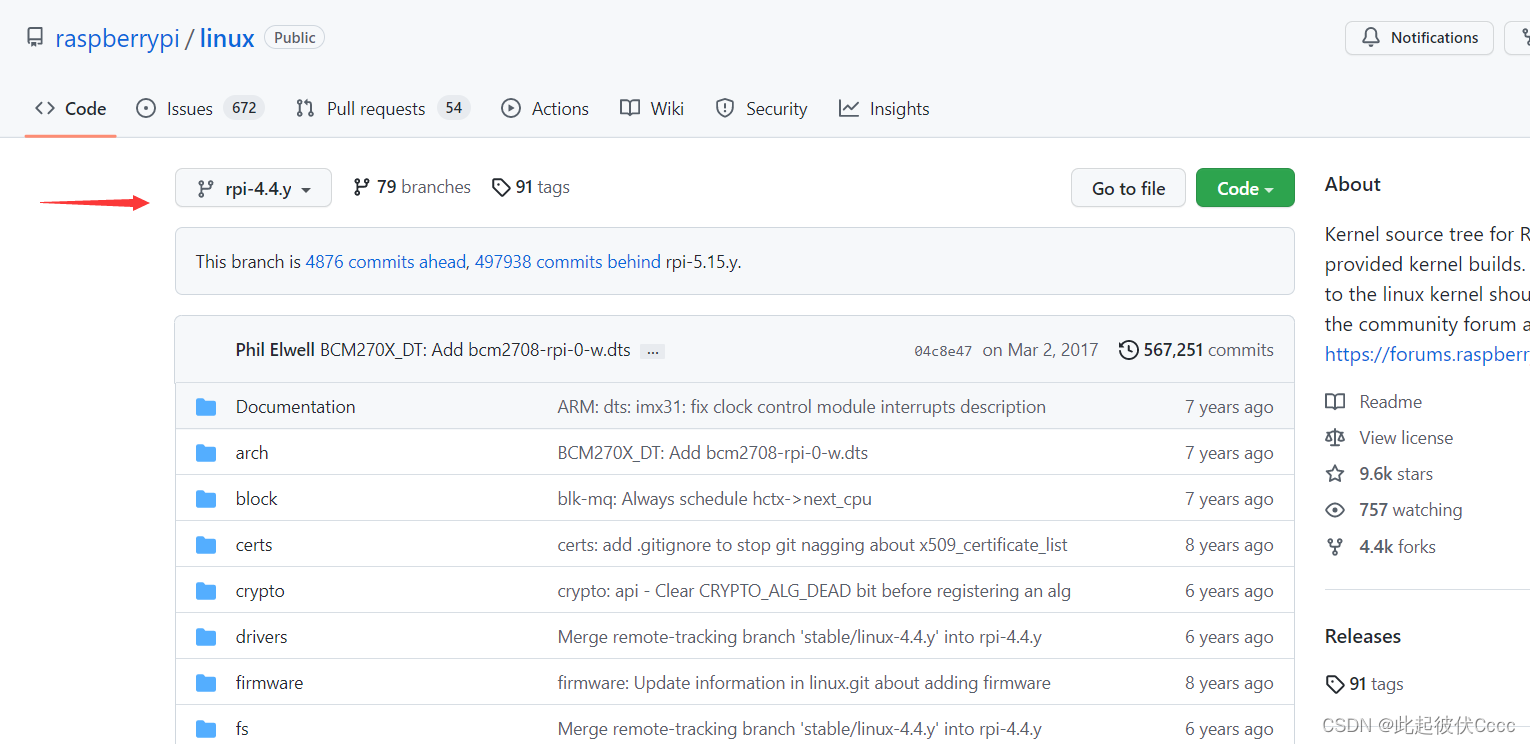The height and width of the screenshot is (744, 1530).
Task: Click the Pull requests merge icon
Action: pos(305,108)
